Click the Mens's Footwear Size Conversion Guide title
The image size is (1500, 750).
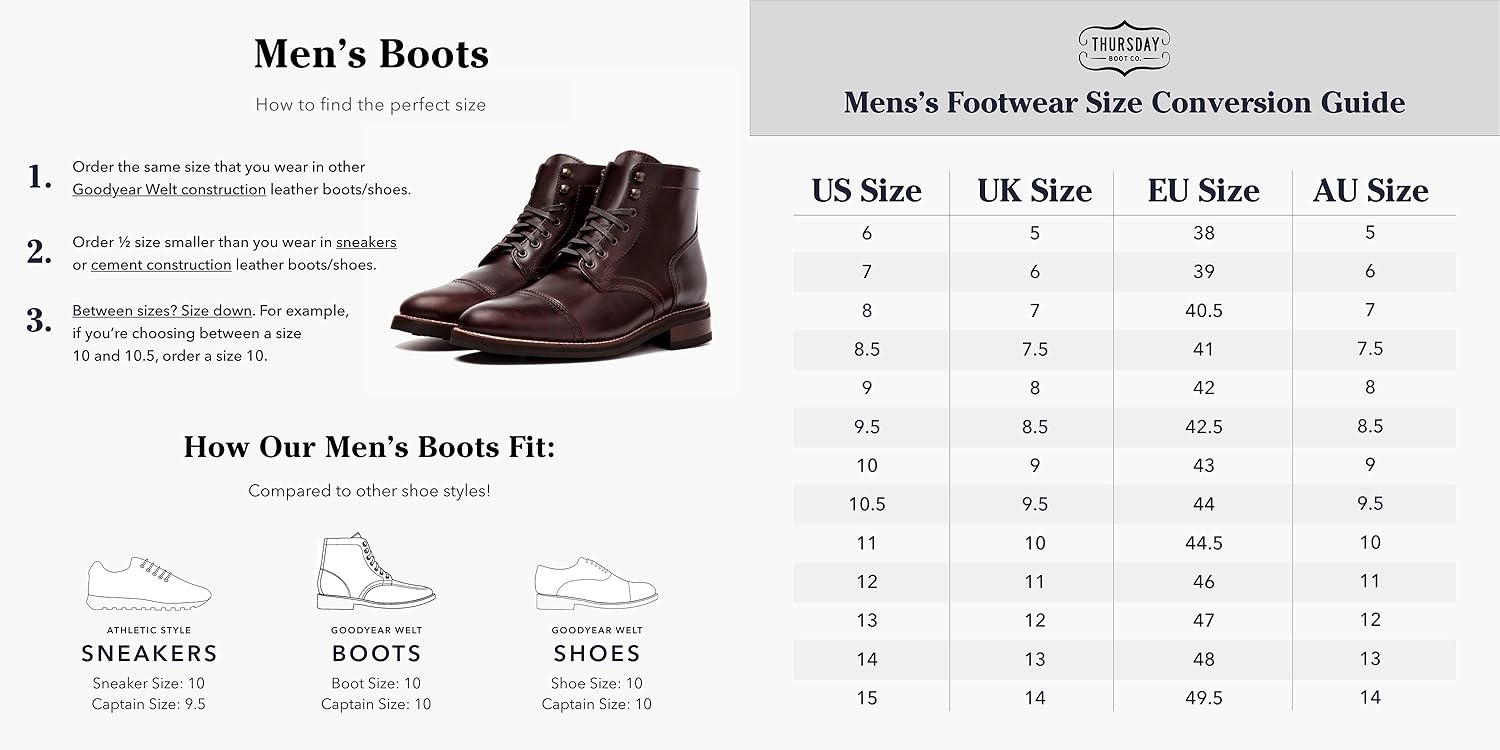click(1124, 102)
